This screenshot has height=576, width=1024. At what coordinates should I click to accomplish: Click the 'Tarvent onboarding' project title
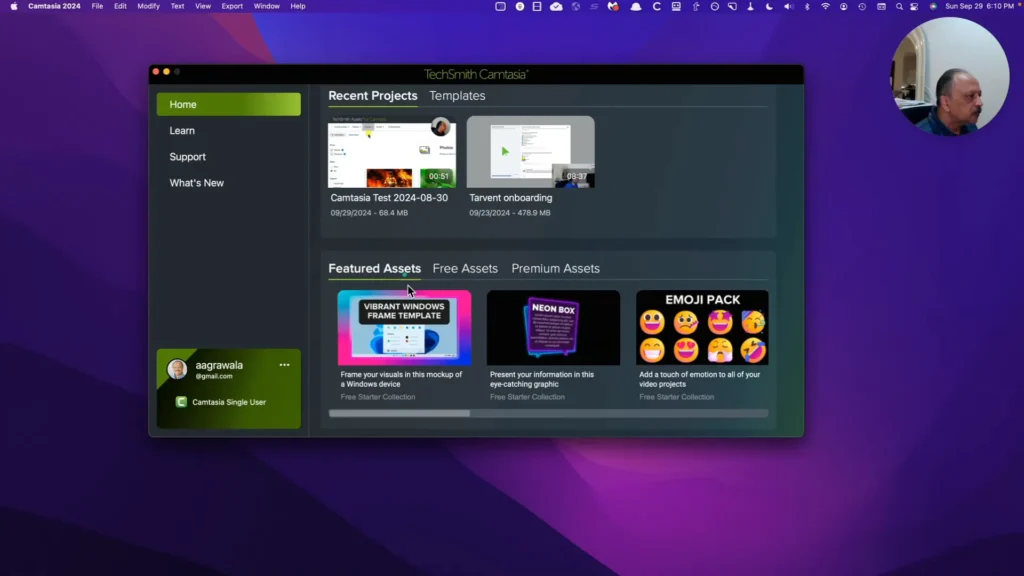coord(511,198)
